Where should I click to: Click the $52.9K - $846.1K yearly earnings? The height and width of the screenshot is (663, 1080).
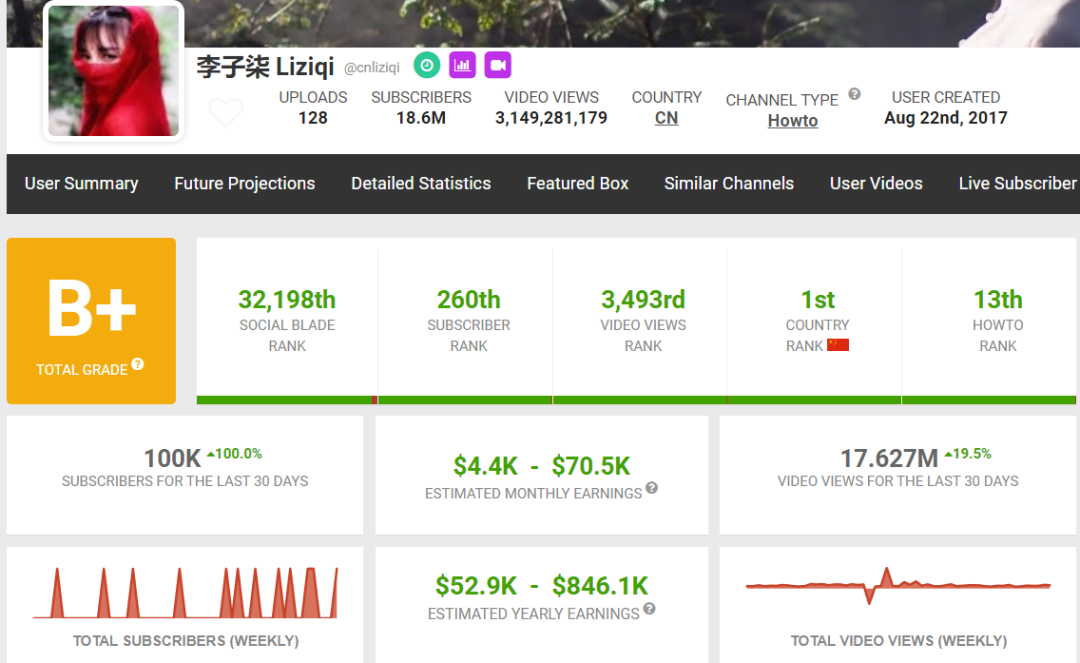click(x=541, y=587)
